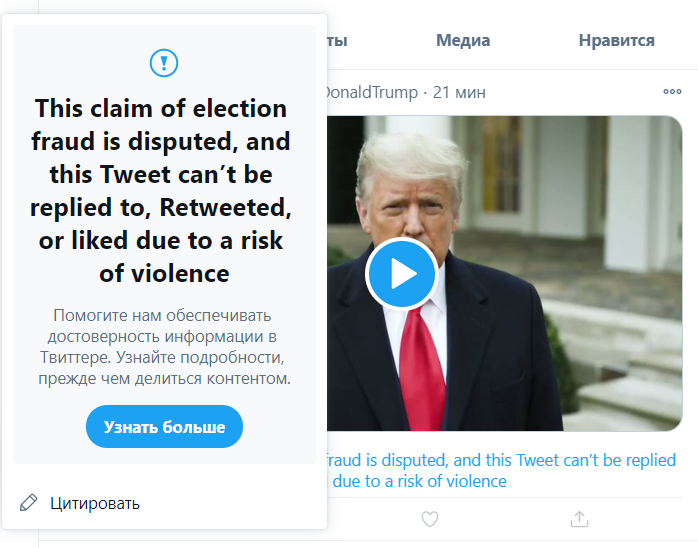This screenshot has height=548, width=698.
Task: Click the bold disputed claim heading in popup
Action: (x=160, y=190)
